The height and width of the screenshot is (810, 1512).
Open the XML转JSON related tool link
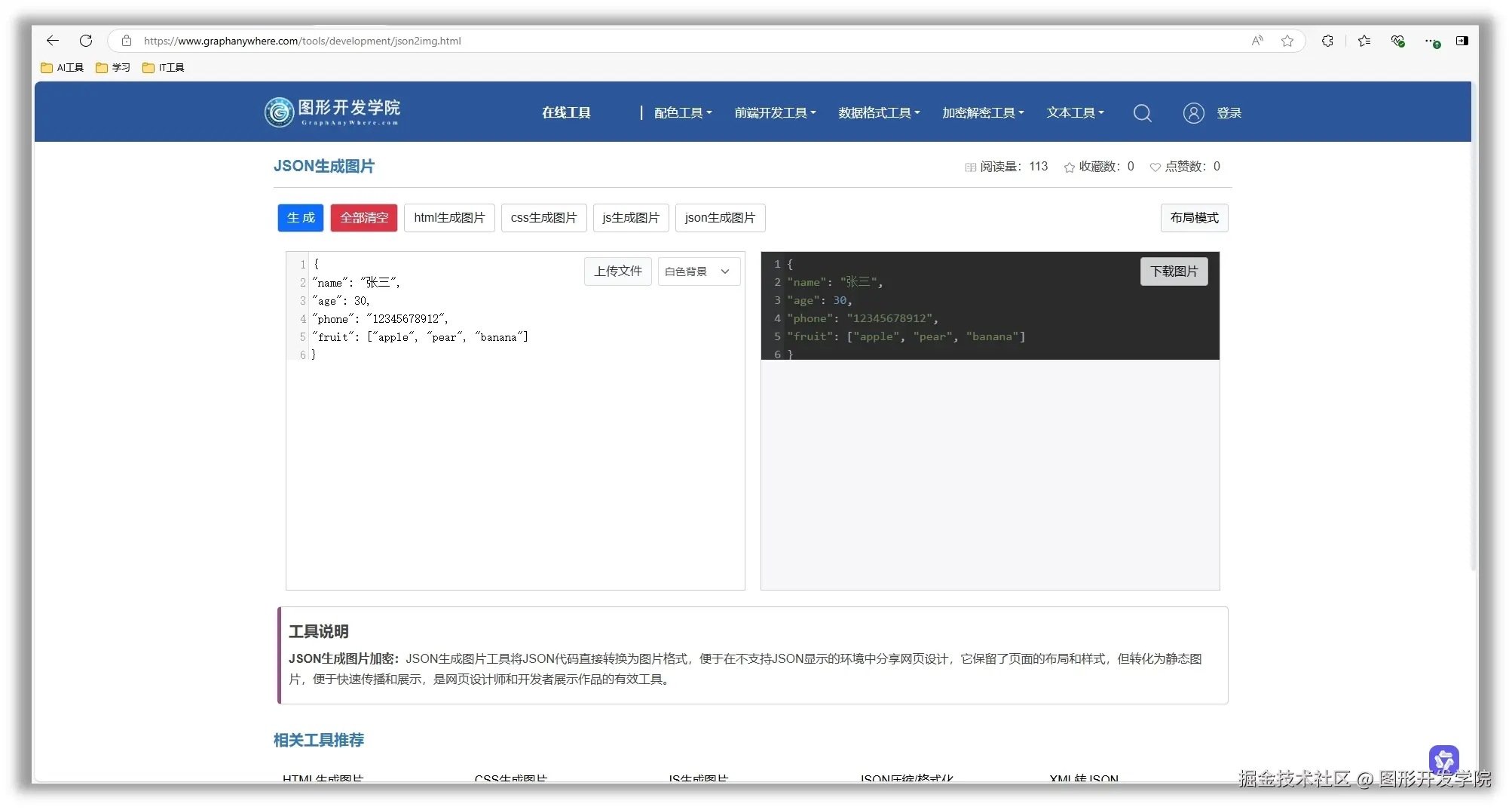(1084, 780)
